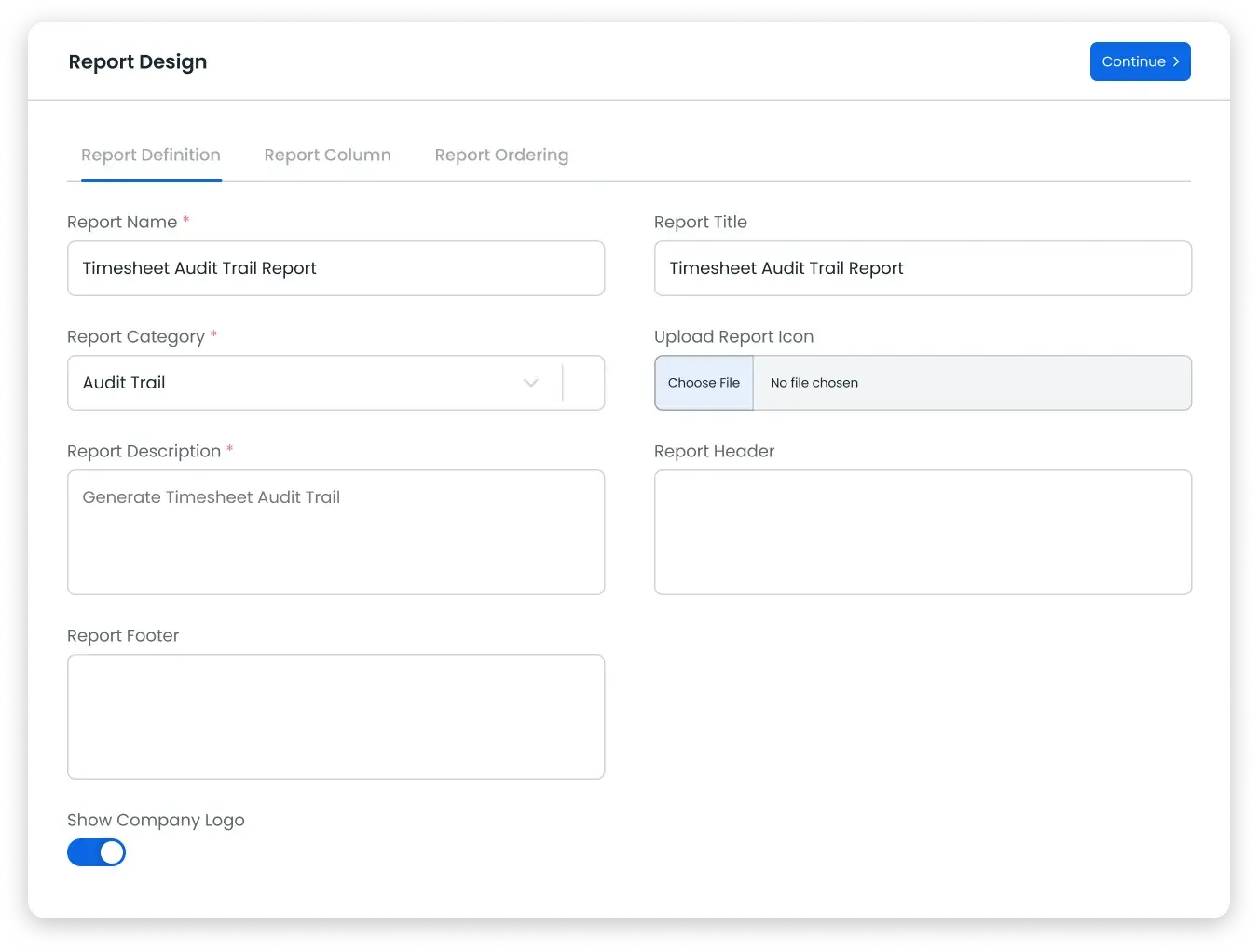The width and height of the screenshot is (1258, 952).
Task: Click the 'No file chosen' text
Action: click(814, 383)
